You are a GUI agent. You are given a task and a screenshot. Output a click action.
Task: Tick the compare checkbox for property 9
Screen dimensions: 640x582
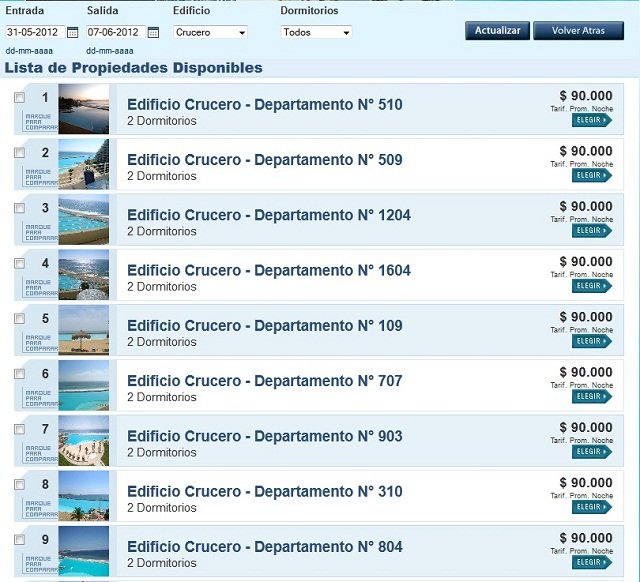tap(20, 540)
